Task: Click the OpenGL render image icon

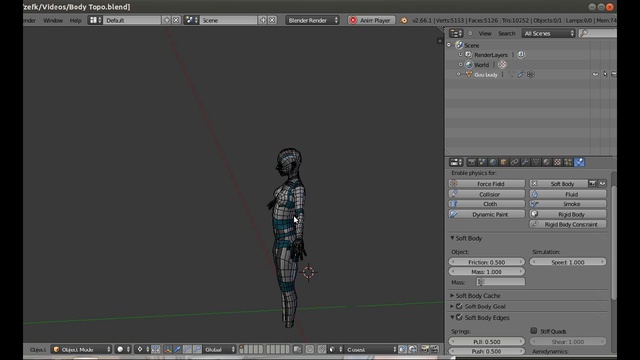Action: (x=424, y=349)
